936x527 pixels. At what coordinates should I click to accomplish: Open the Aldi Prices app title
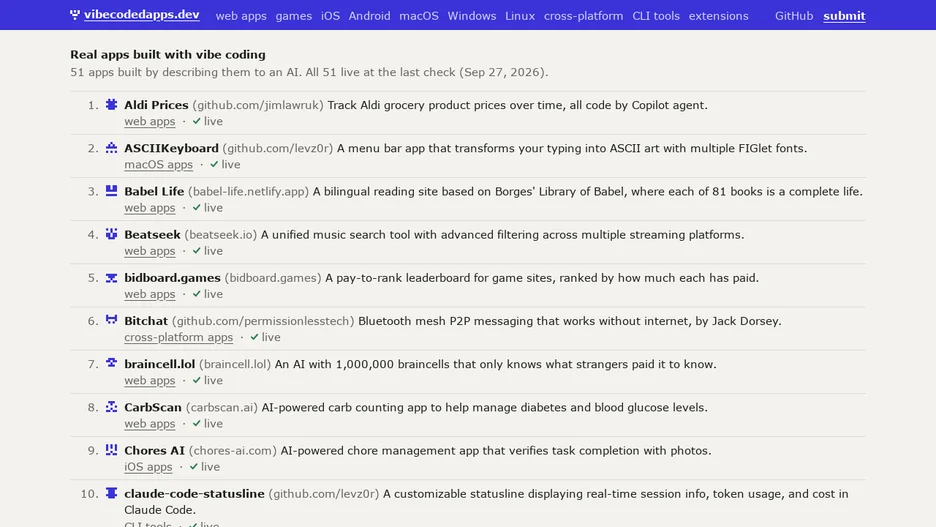pos(156,105)
